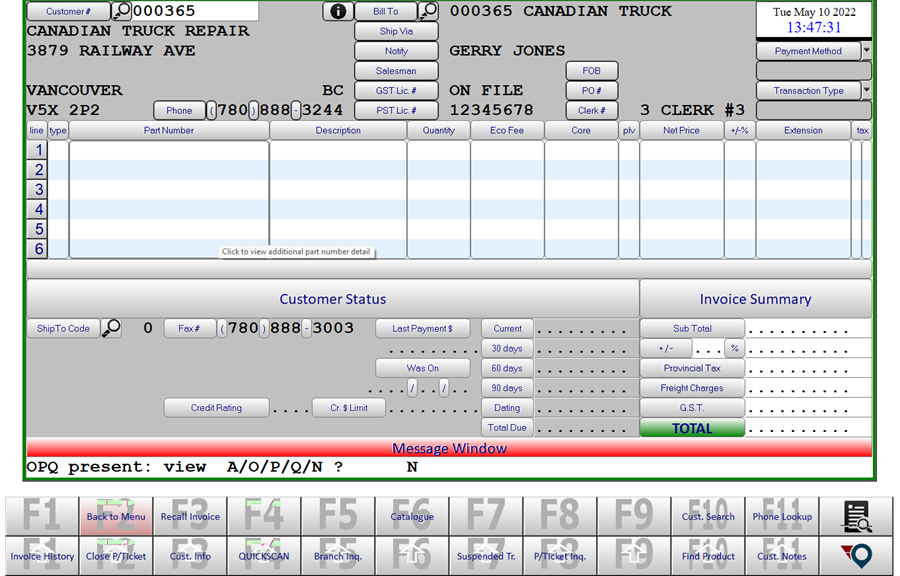Click the G.S.T. button
The width and height of the screenshot is (900, 576).
[692, 407]
